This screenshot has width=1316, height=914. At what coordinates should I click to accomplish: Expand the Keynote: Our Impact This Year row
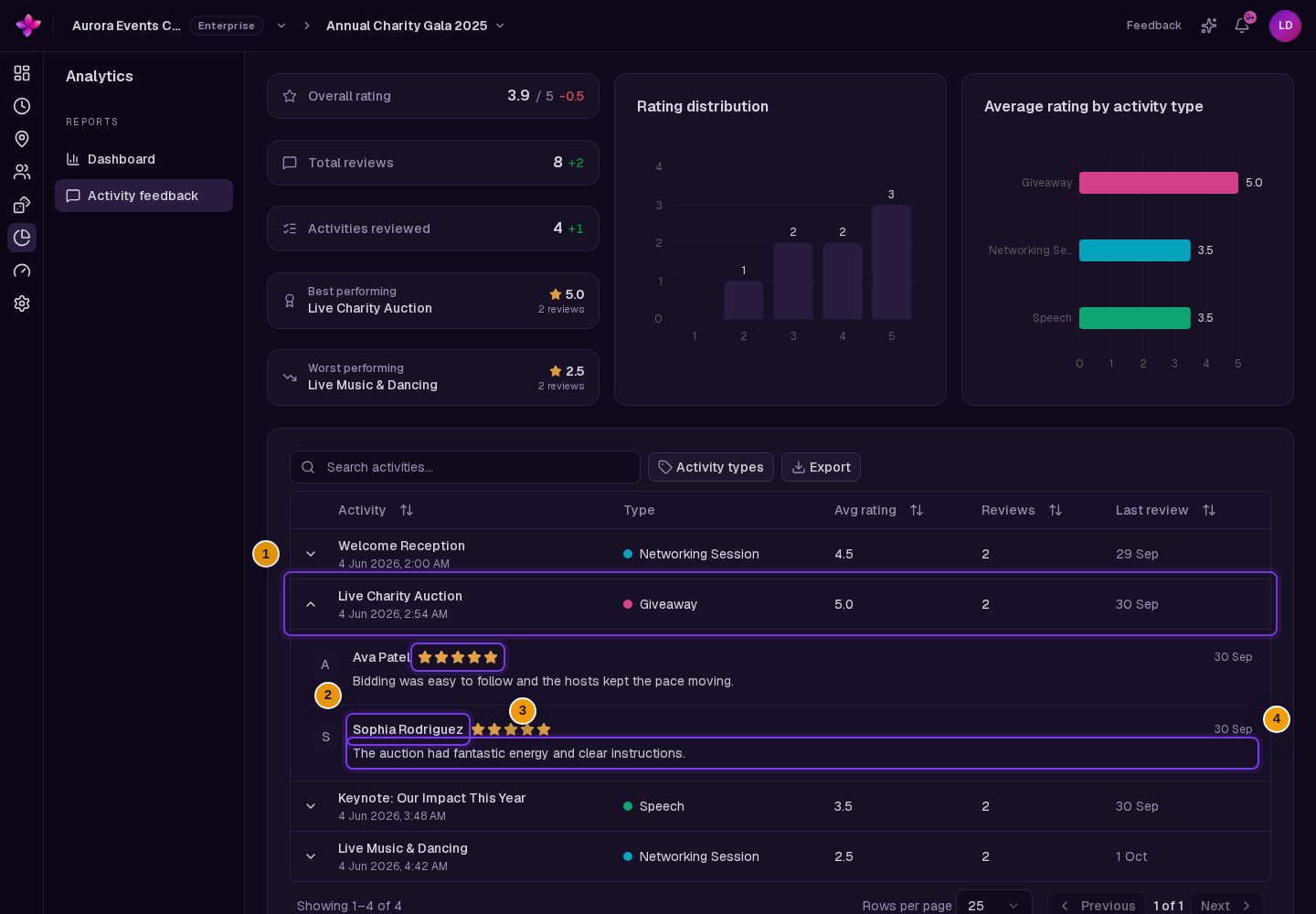click(311, 806)
